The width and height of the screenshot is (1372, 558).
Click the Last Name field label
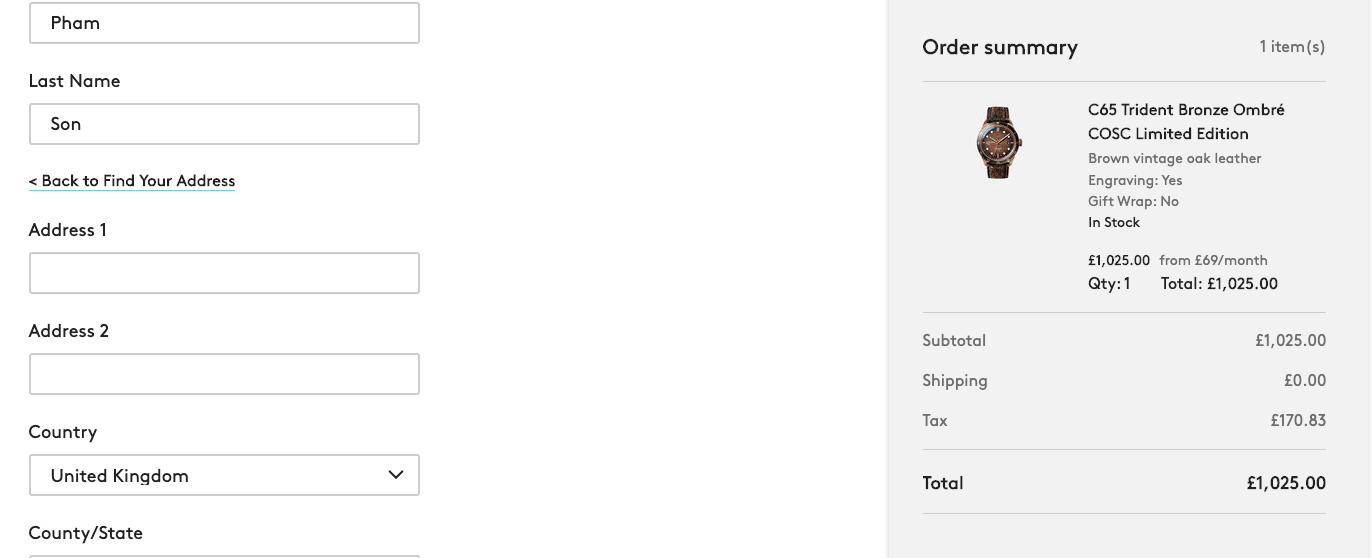click(75, 81)
